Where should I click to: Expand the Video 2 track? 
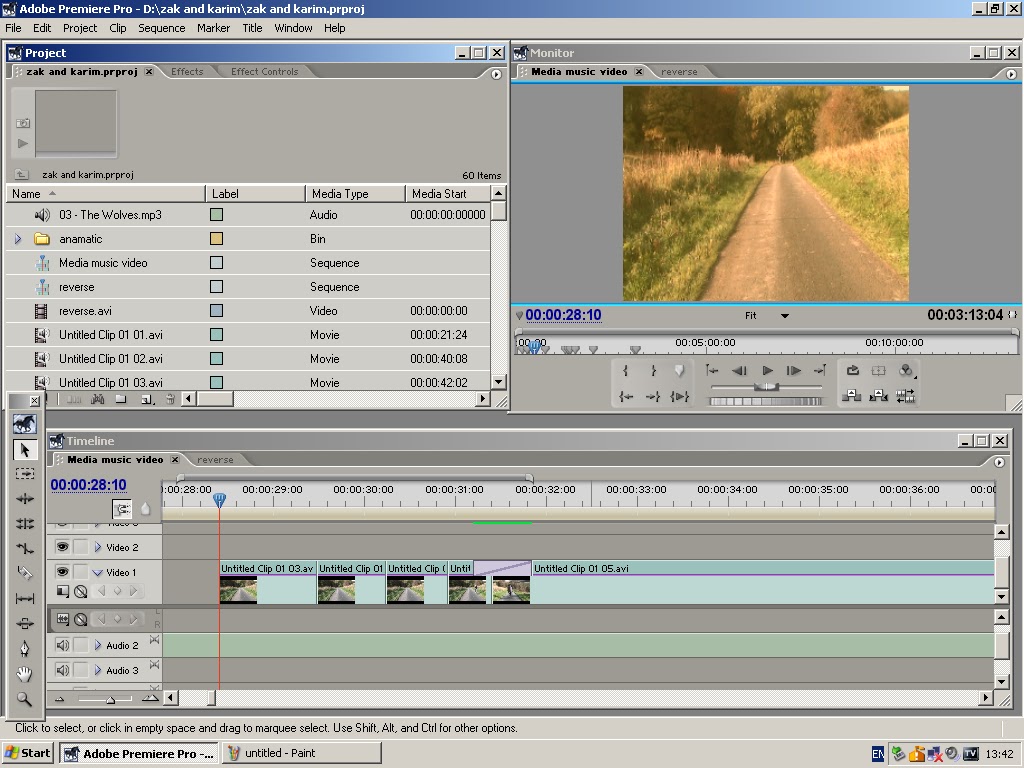98,547
